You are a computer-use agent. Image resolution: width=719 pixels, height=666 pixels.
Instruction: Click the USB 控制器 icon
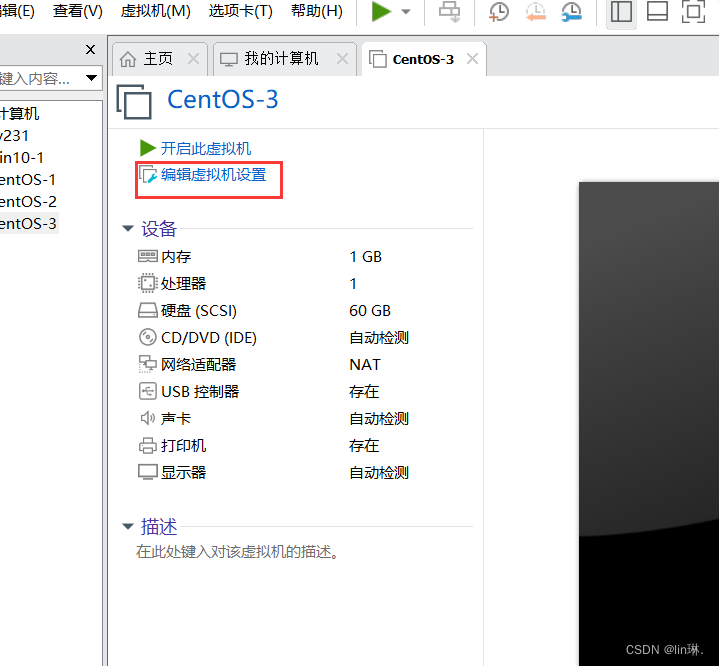(x=148, y=391)
